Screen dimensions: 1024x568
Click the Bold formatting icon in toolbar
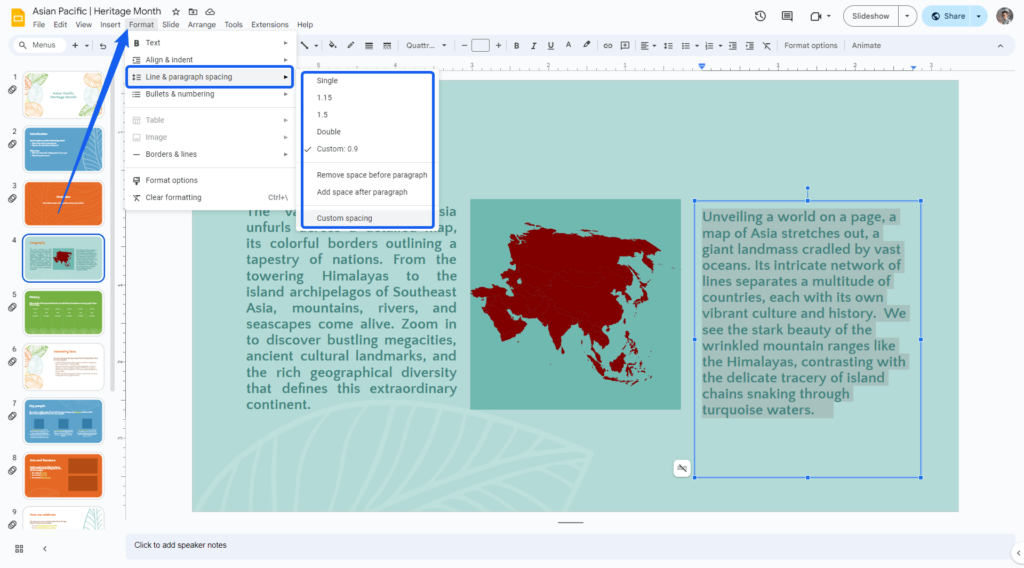(517, 46)
